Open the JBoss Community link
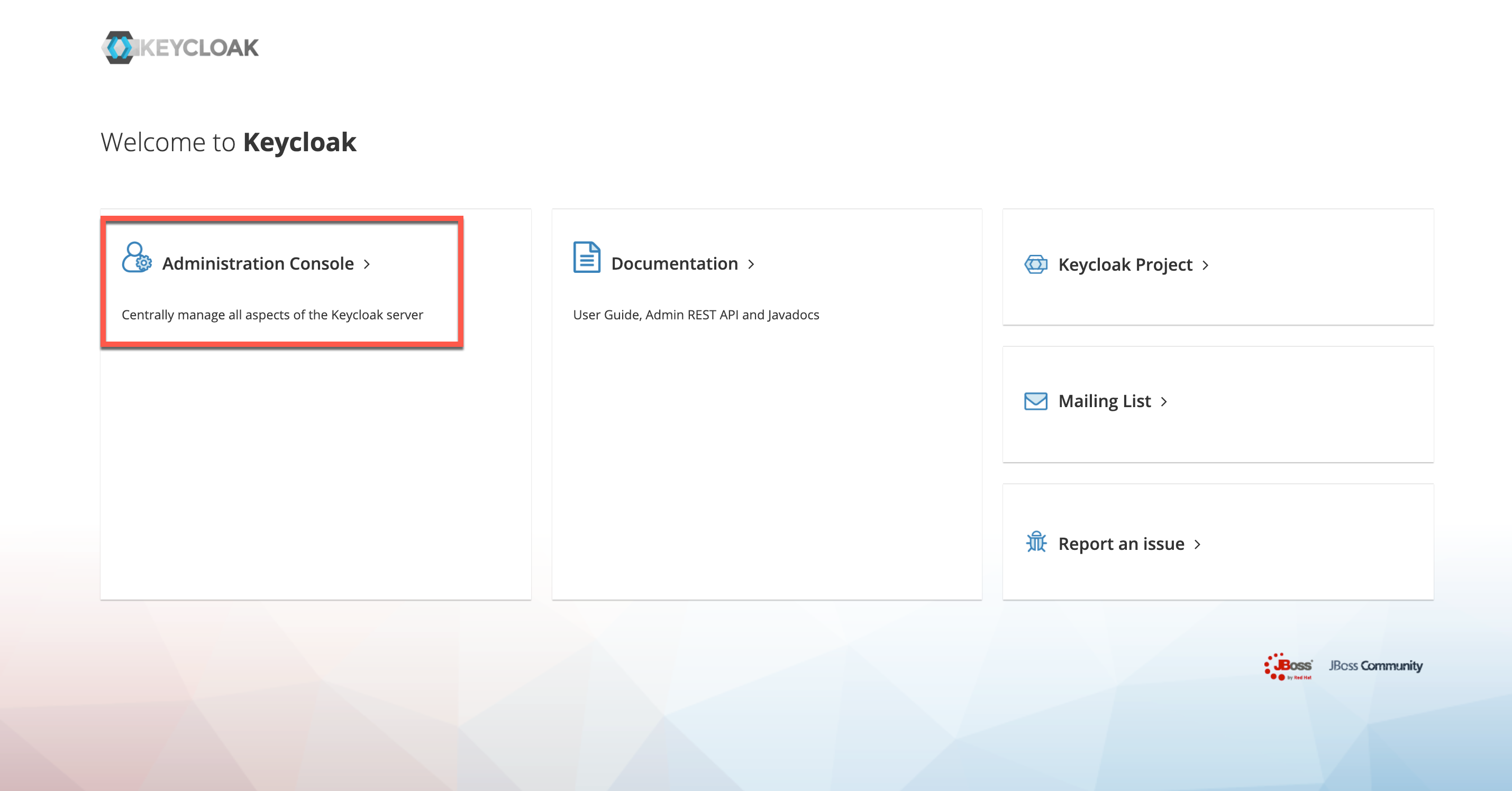Image resolution: width=1512 pixels, height=791 pixels. [1376, 666]
